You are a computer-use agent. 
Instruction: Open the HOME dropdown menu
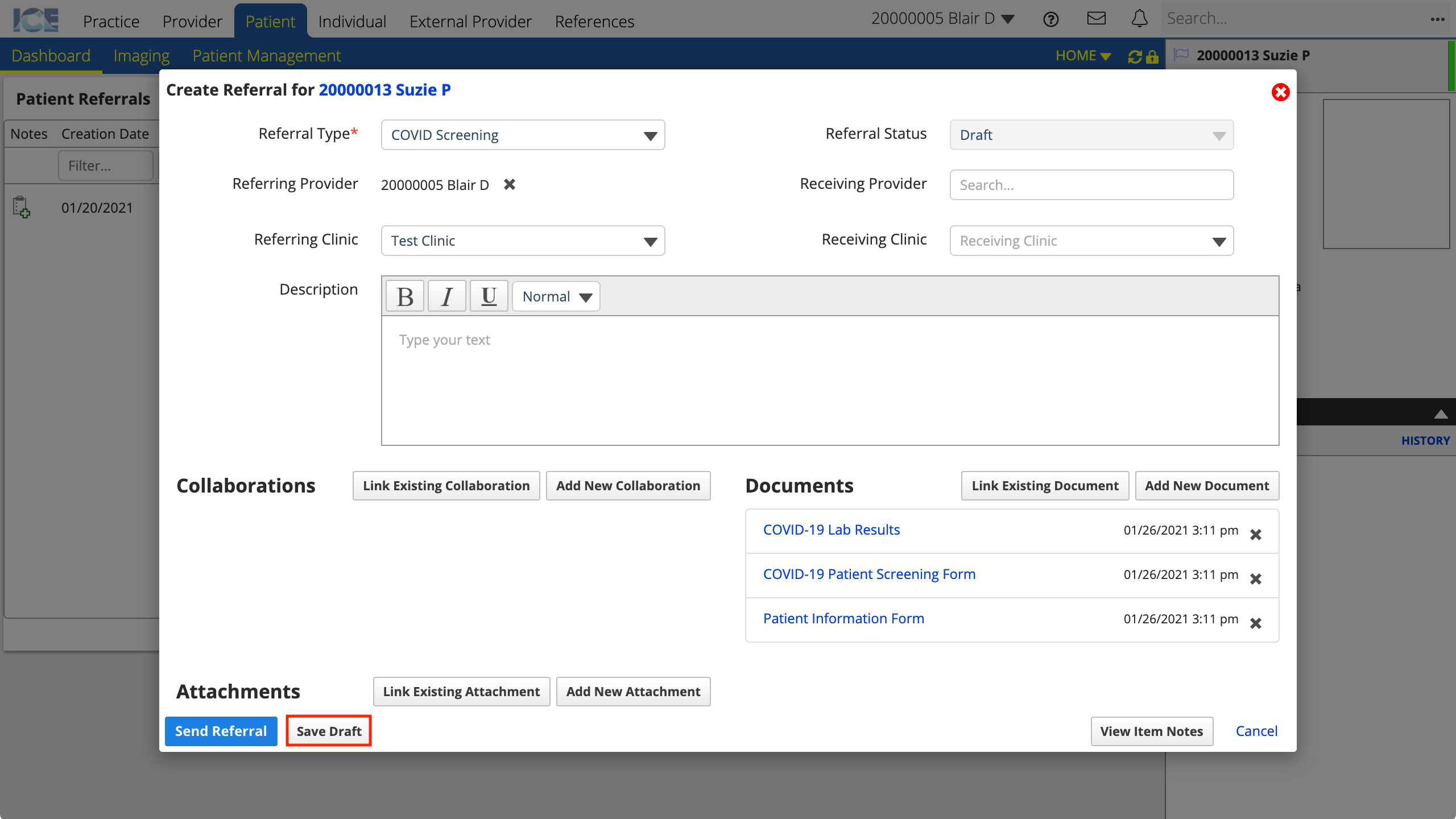click(1083, 56)
